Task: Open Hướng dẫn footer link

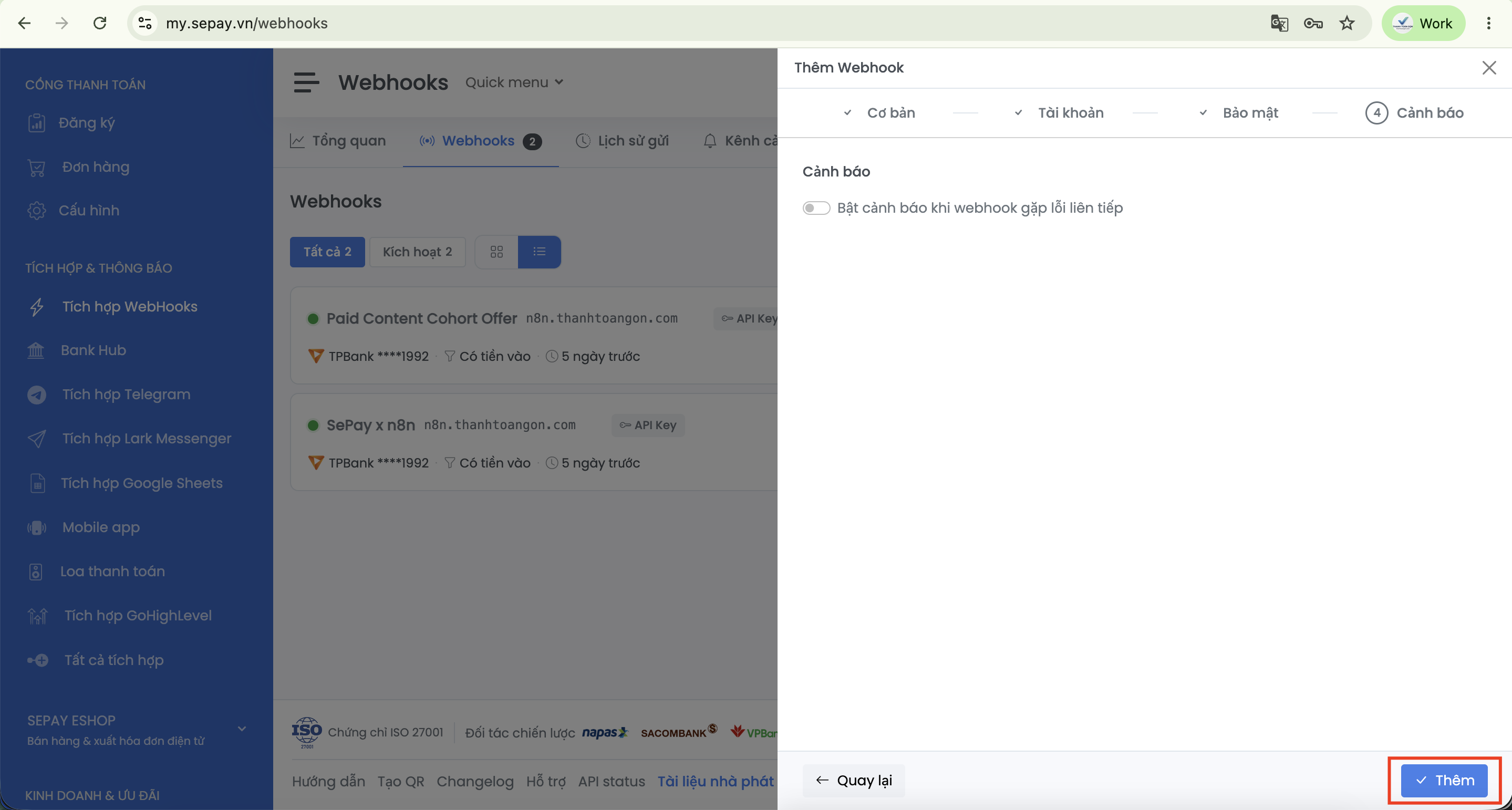Action: point(329,781)
